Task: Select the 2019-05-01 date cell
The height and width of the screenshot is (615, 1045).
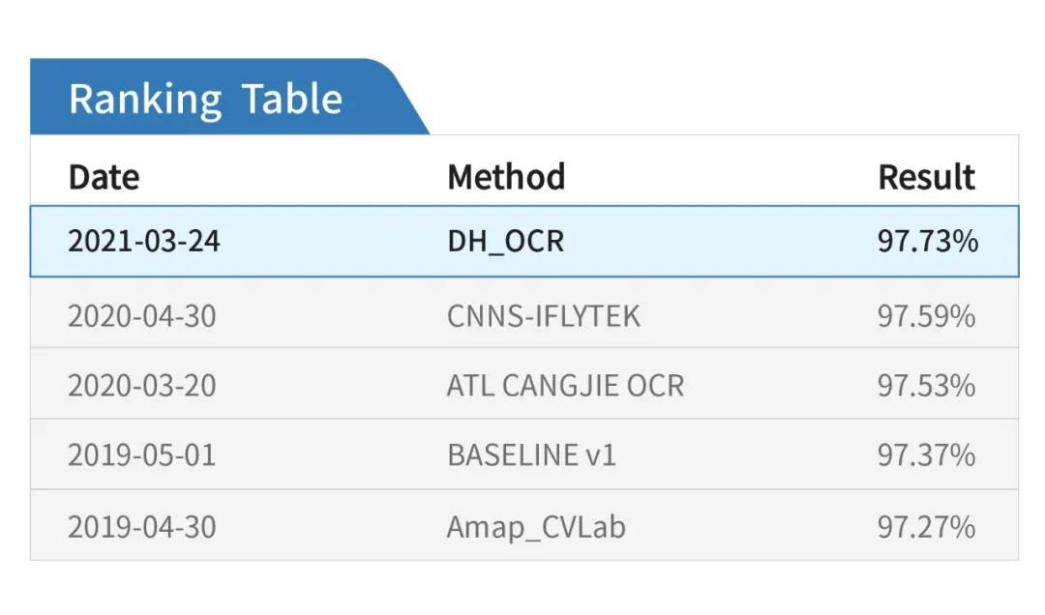Action: coord(141,455)
